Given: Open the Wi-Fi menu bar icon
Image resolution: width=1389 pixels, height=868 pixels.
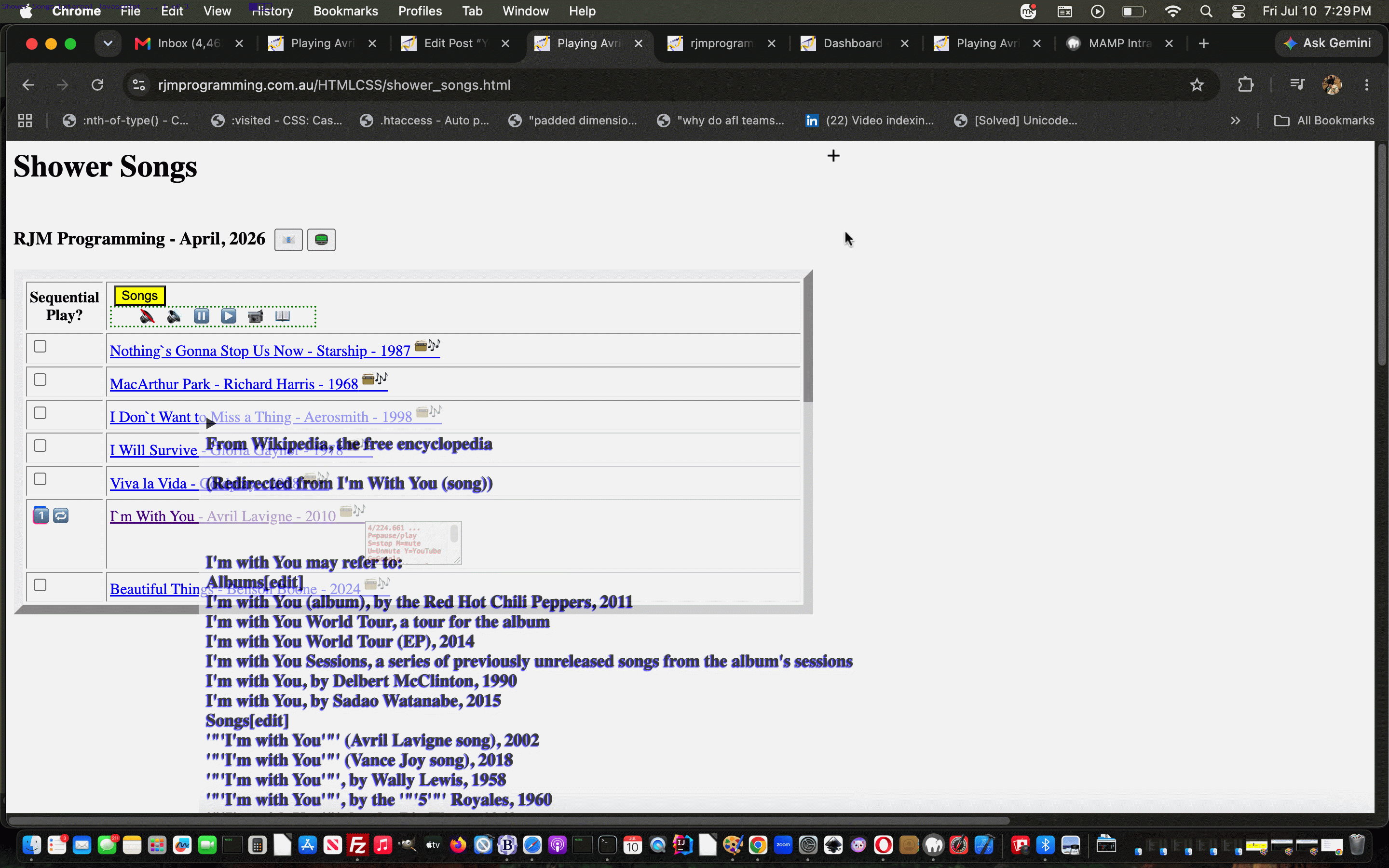Looking at the screenshot, I should point(1172,11).
